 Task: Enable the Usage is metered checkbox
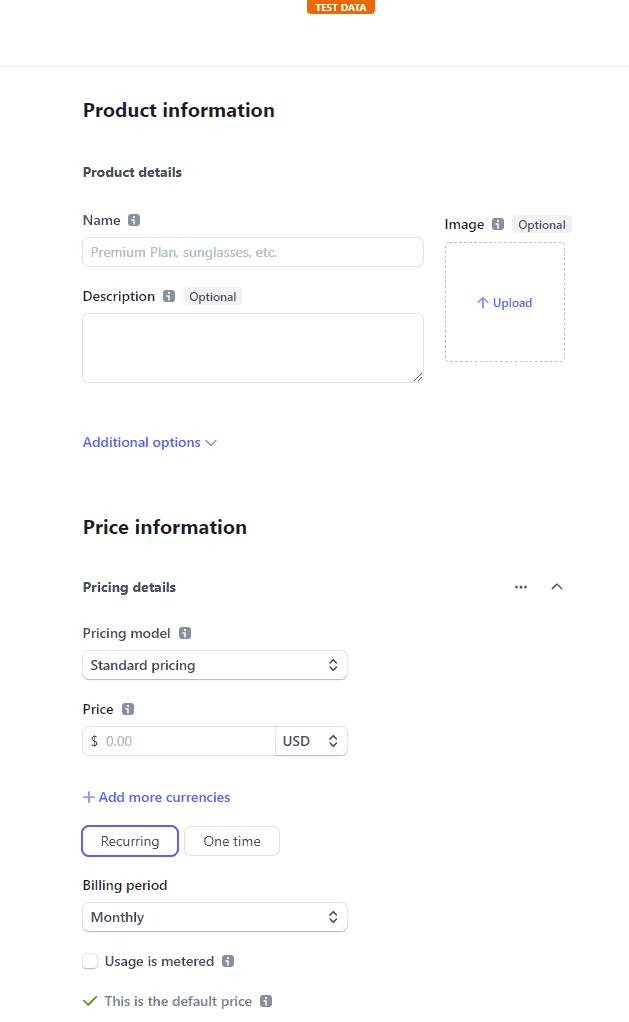(91, 961)
